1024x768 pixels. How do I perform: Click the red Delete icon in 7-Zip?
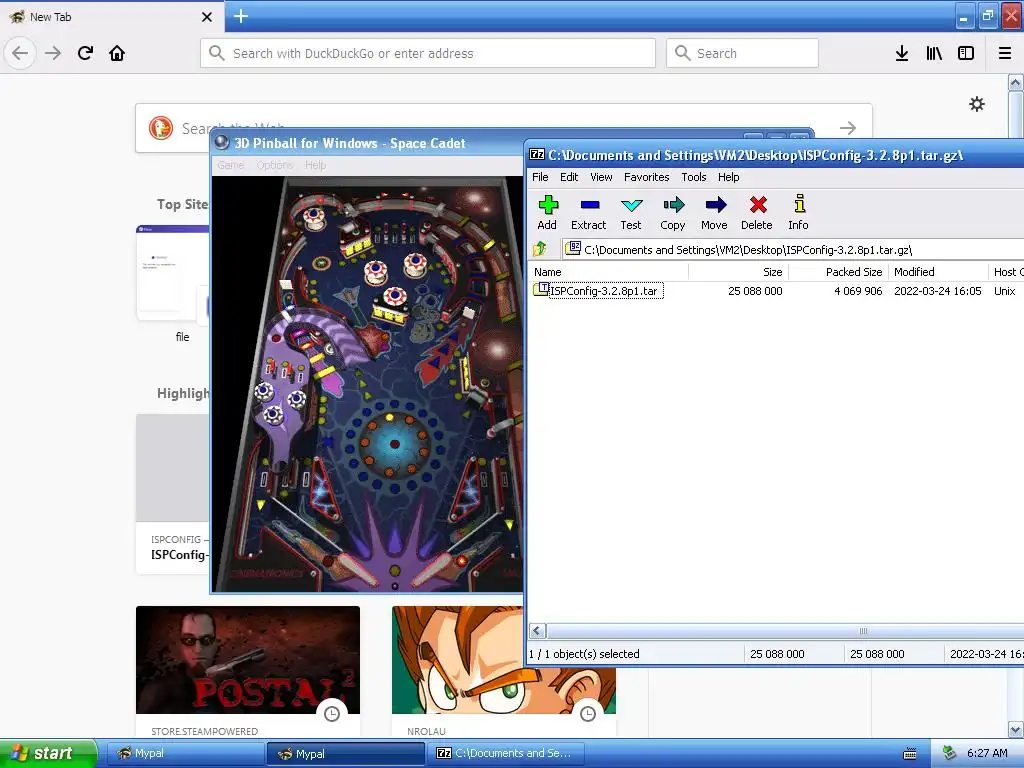[x=757, y=213]
